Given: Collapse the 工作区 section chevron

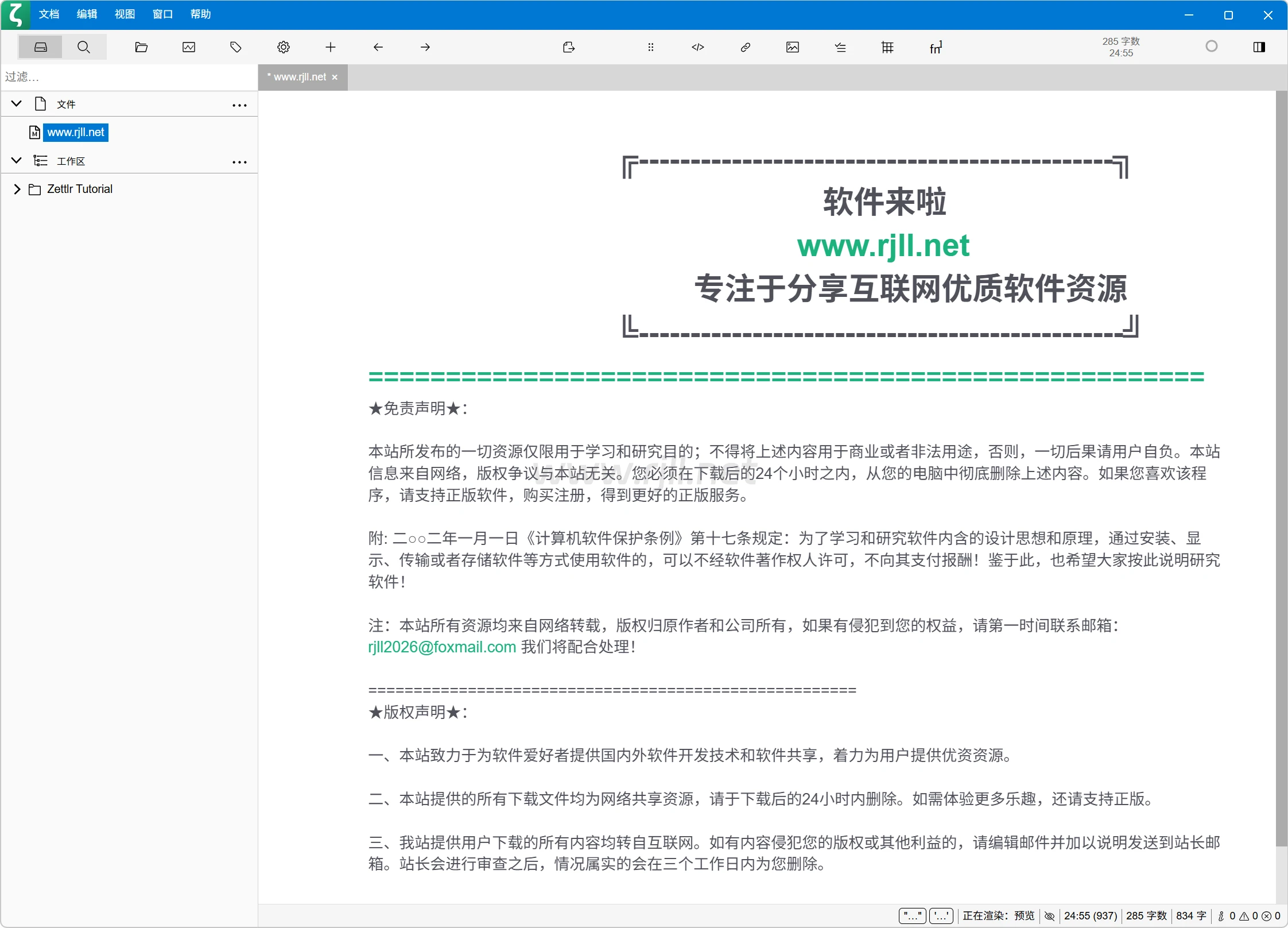Looking at the screenshot, I should 17,161.
